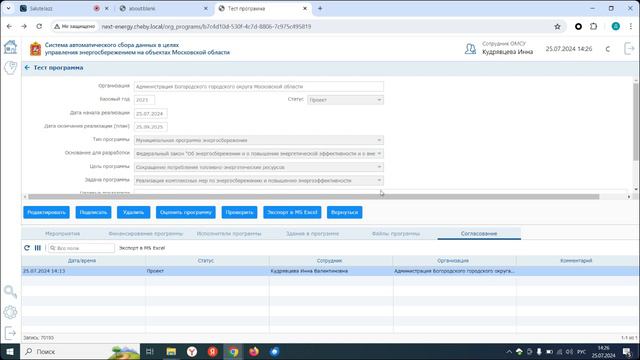This screenshot has height=360, width=640.
Task: Sort by the Сотрудник column header
Action: [329, 260]
